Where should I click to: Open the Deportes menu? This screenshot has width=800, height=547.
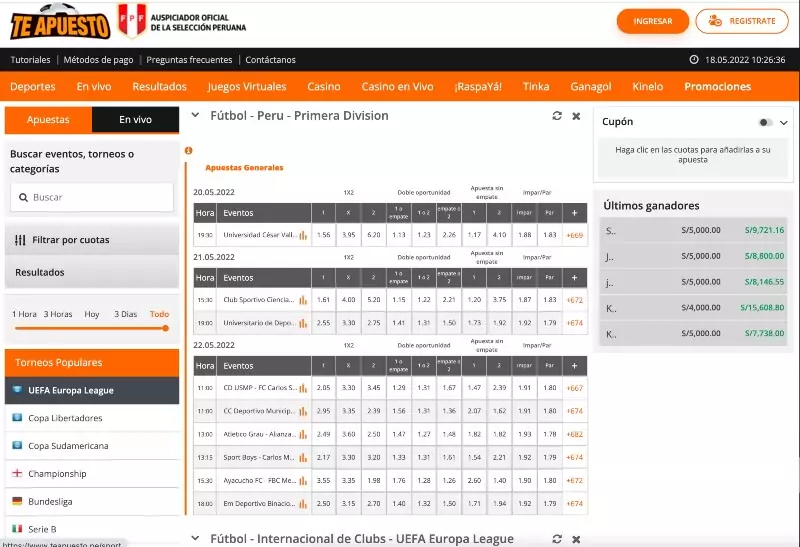33,86
